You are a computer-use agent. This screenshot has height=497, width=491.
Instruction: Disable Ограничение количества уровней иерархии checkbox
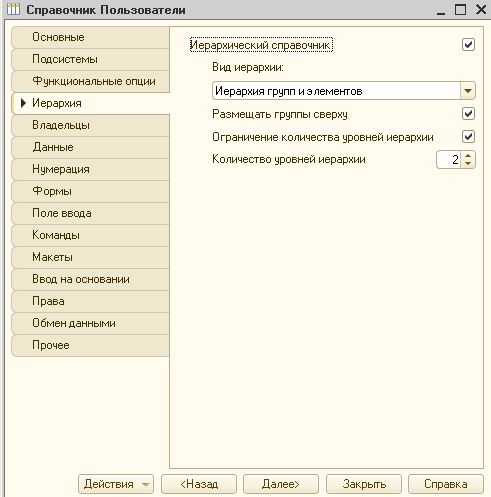(468, 137)
